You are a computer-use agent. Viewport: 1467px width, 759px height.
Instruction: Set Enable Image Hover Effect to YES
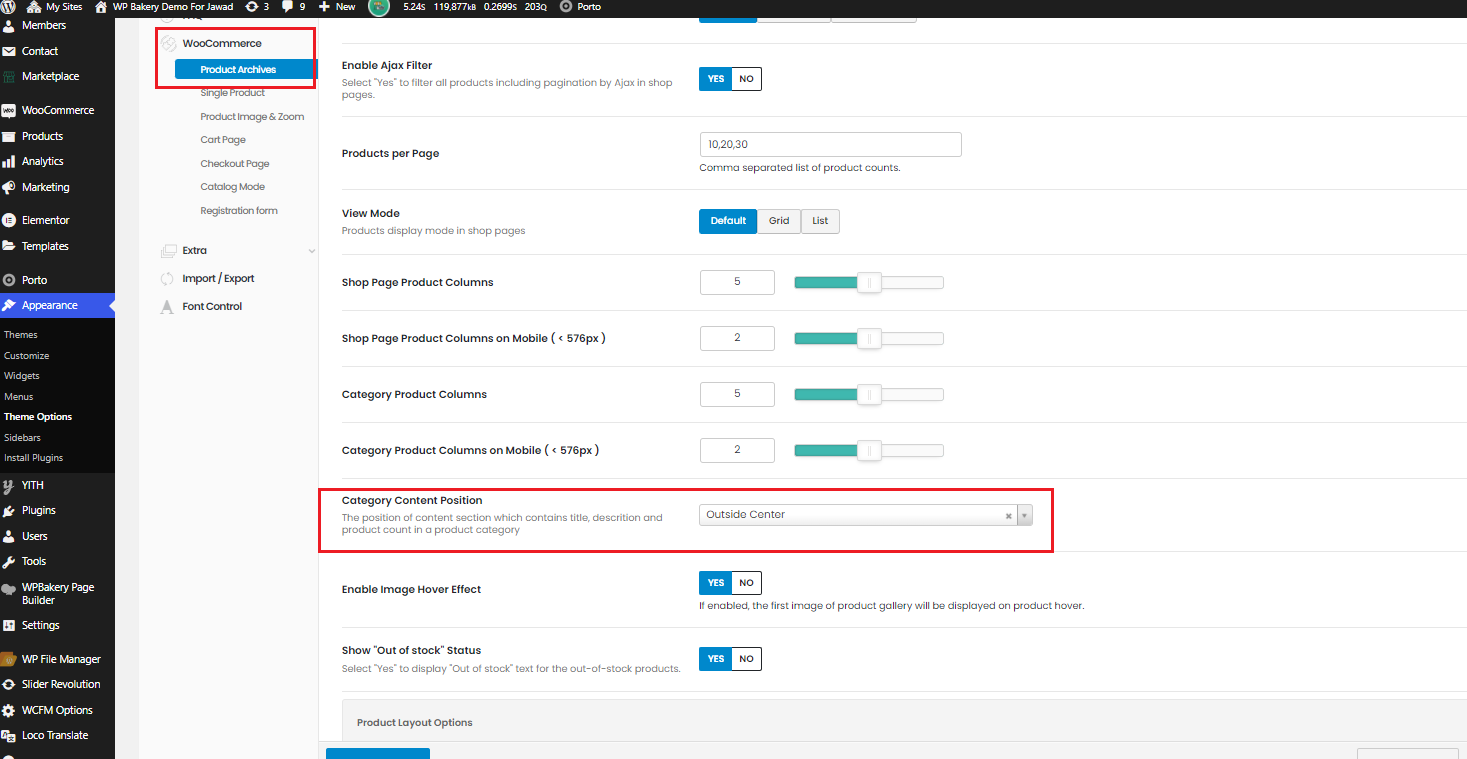[x=715, y=582]
